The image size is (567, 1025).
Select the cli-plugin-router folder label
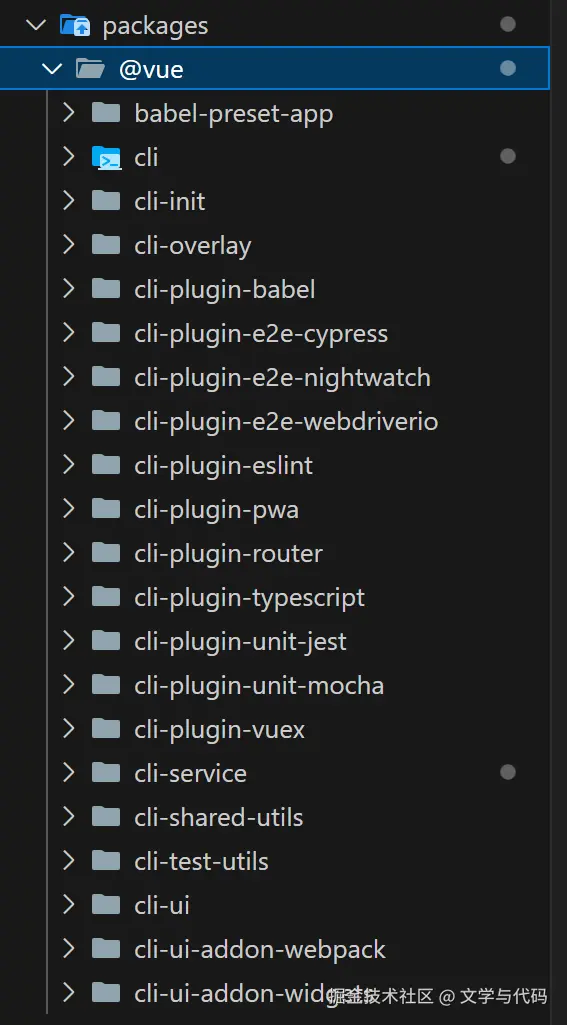pos(228,554)
